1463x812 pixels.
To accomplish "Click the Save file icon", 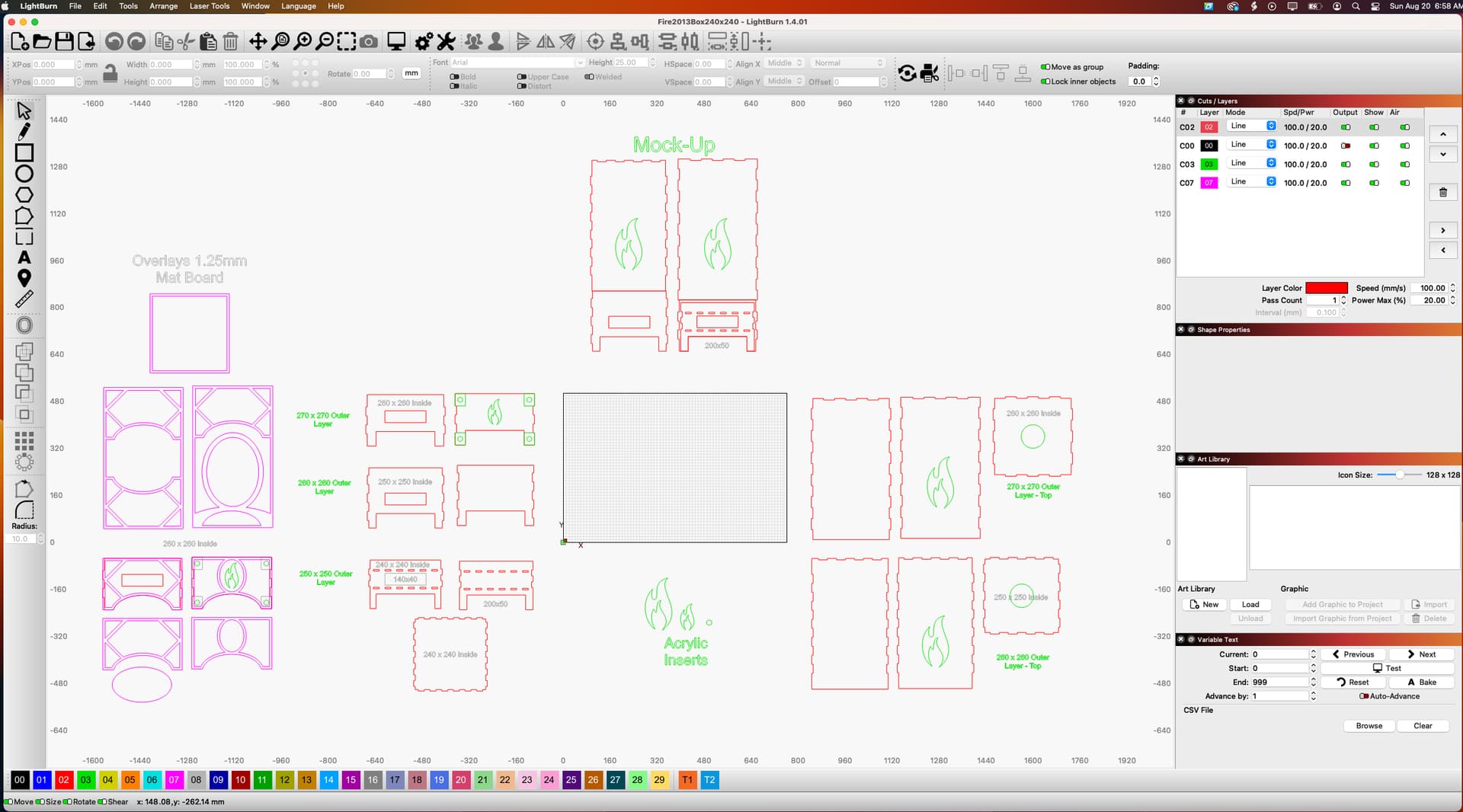I will (64, 41).
